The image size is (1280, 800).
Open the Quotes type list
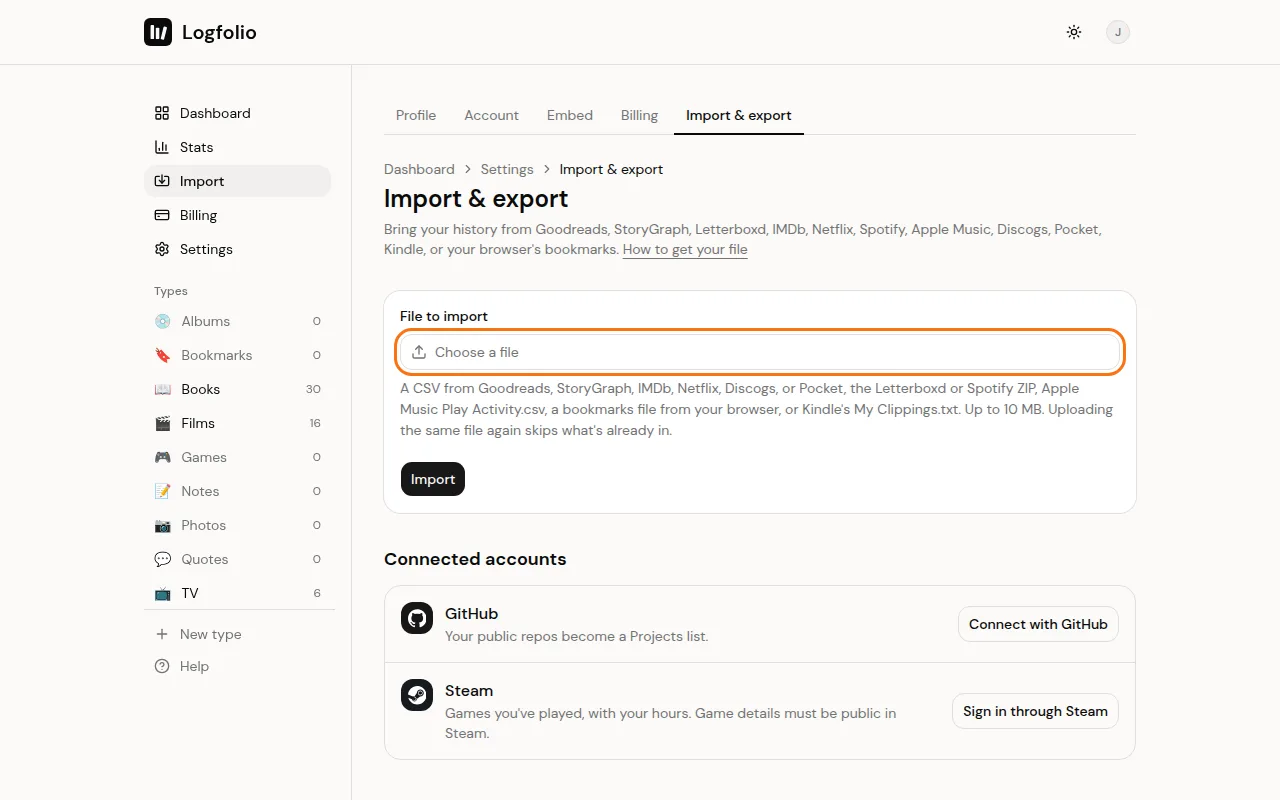(237, 559)
